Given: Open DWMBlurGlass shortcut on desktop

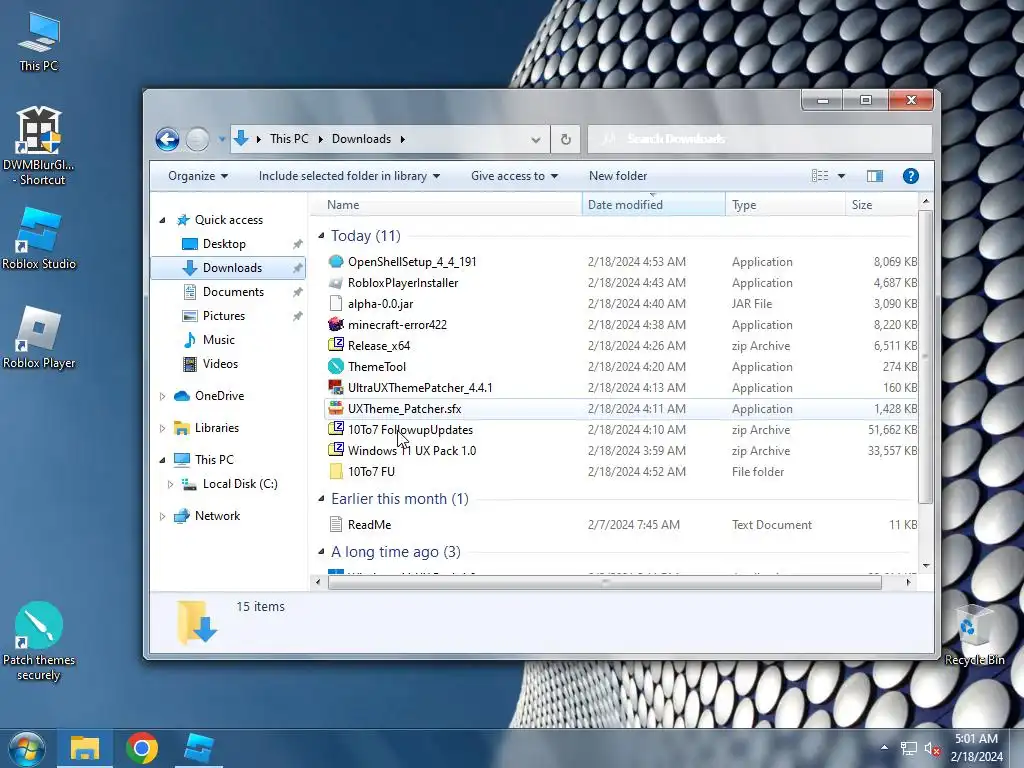Looking at the screenshot, I should 39,145.
